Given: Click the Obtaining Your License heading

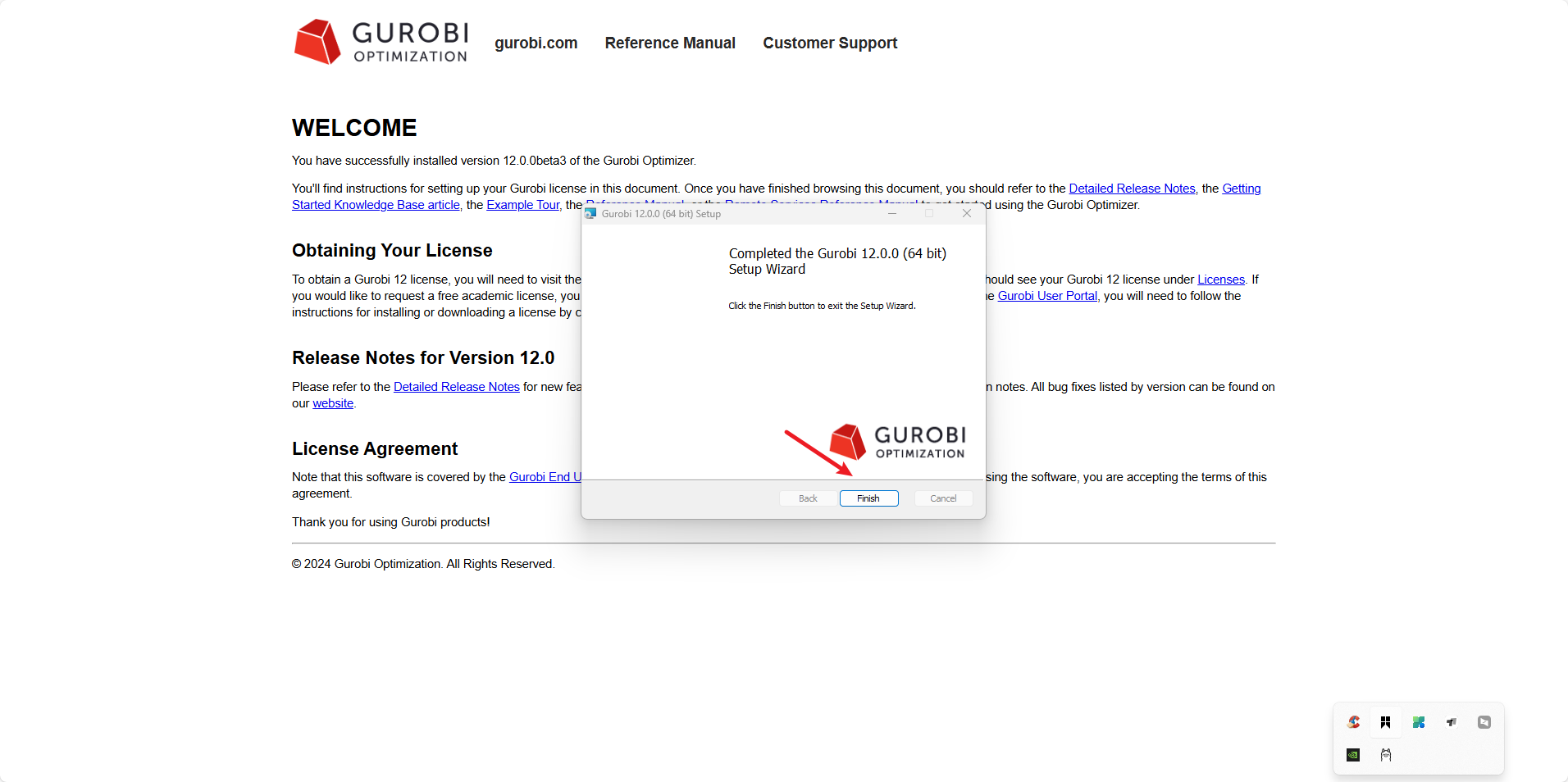Looking at the screenshot, I should pyautogui.click(x=392, y=251).
